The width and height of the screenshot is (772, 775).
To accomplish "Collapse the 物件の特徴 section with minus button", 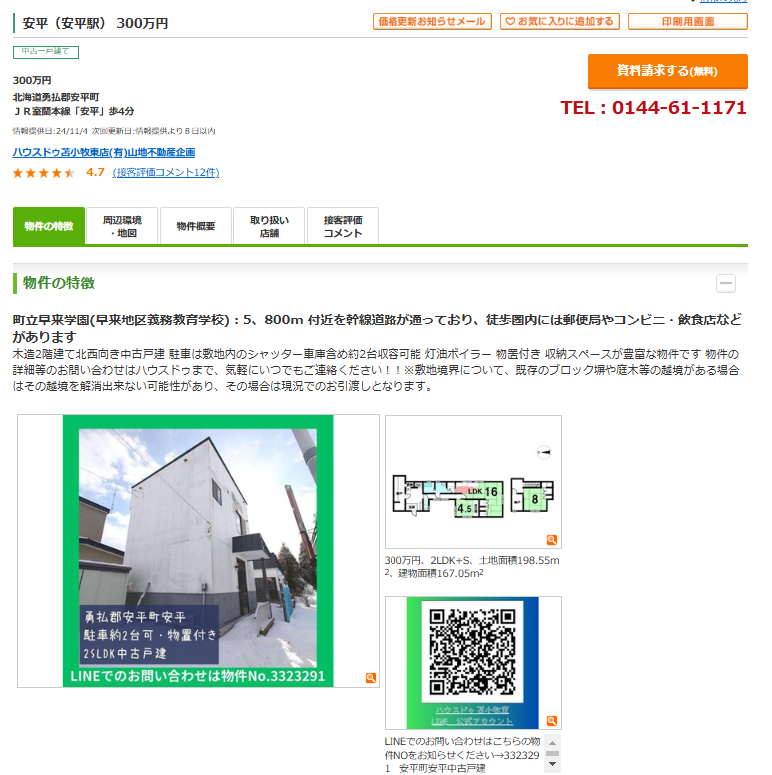I will pyautogui.click(x=726, y=284).
